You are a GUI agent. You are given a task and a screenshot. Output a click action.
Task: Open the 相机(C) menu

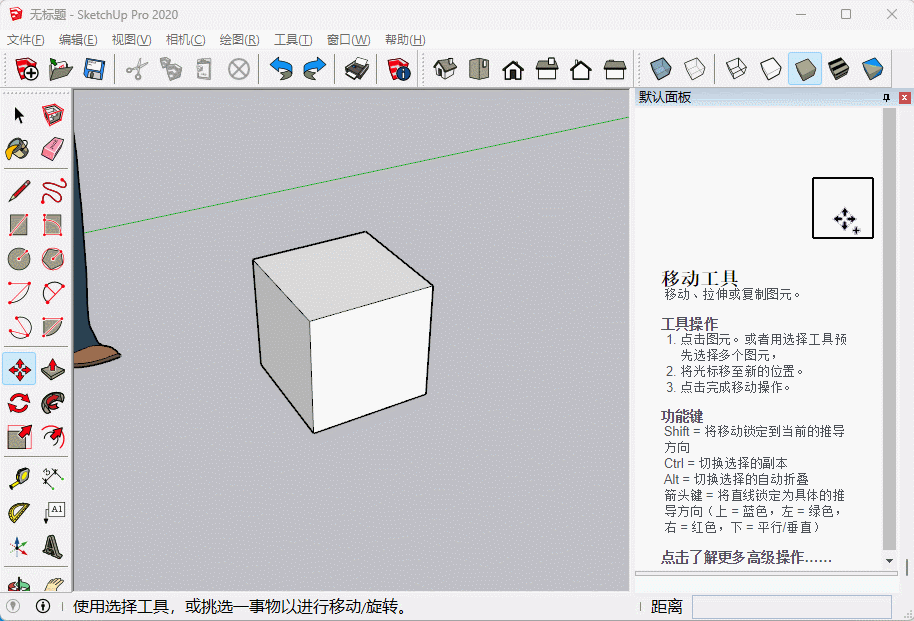(185, 40)
